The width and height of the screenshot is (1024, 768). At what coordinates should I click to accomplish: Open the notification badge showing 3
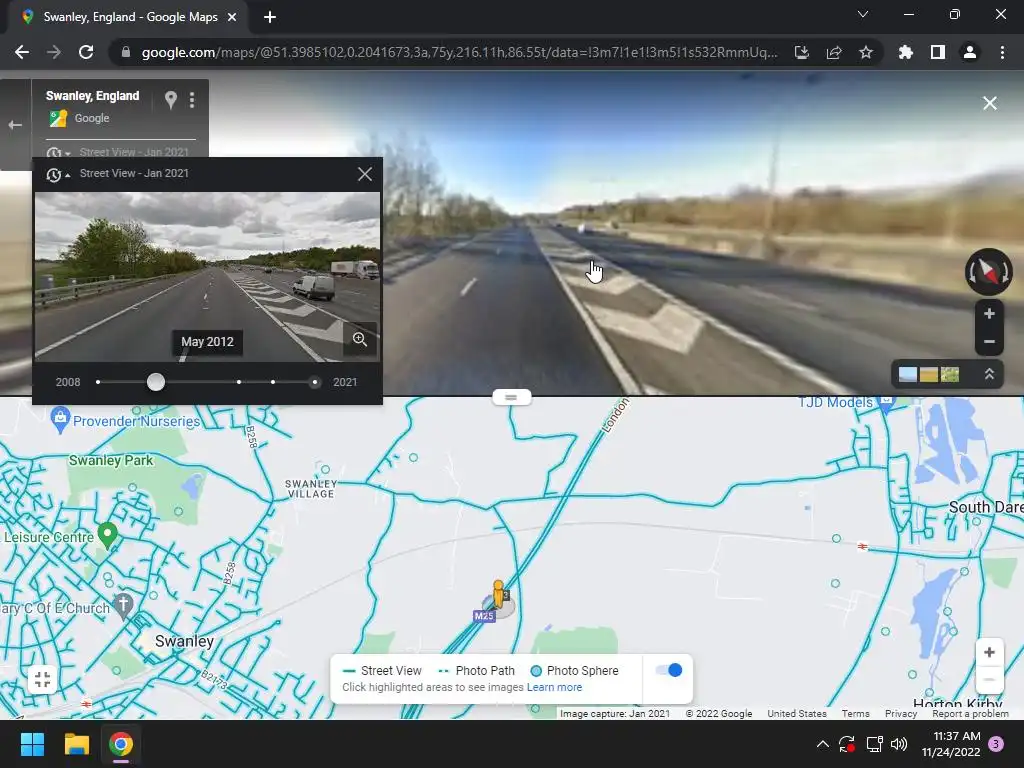click(x=996, y=744)
